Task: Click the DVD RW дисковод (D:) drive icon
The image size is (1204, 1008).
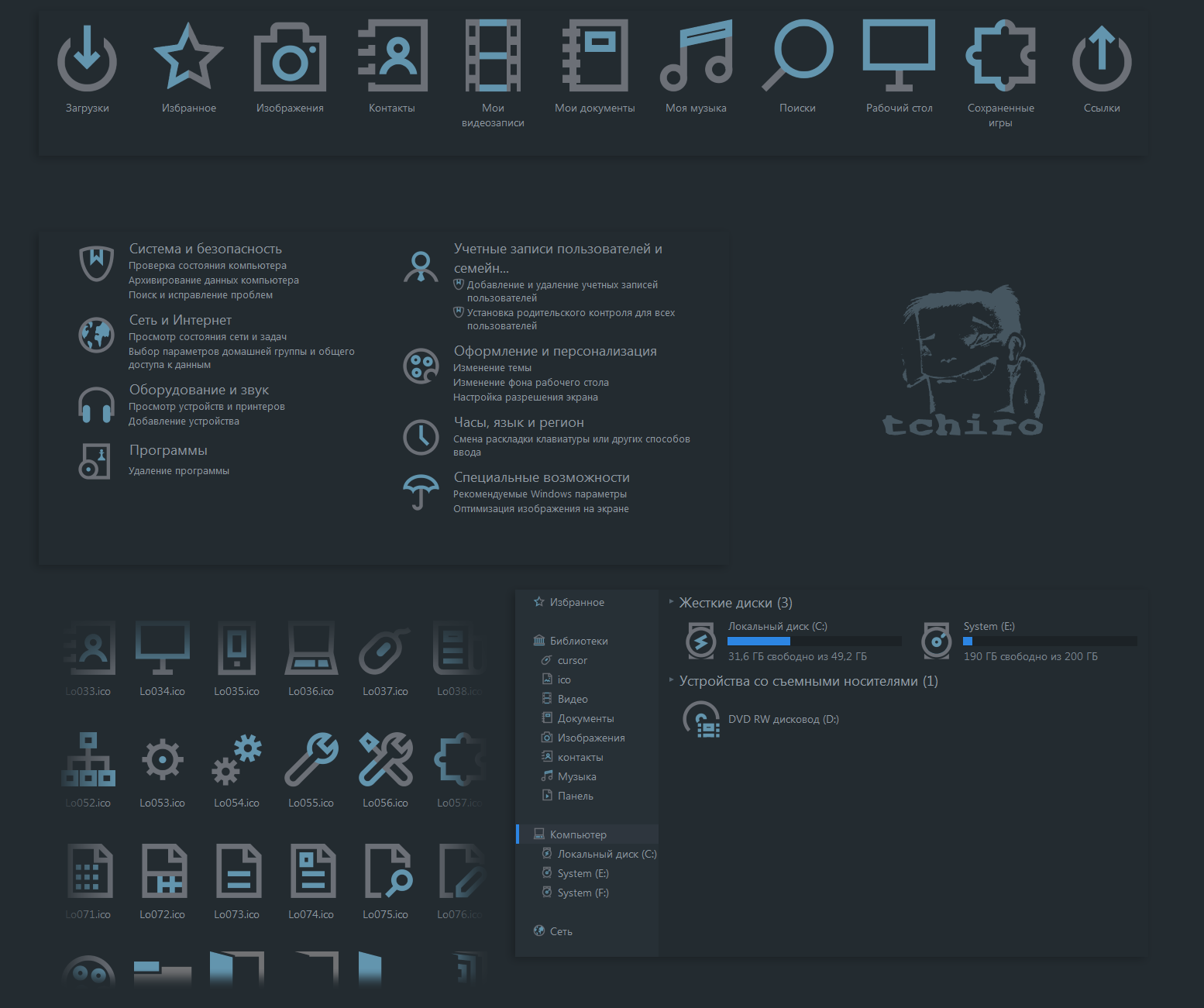Action: pos(701,719)
